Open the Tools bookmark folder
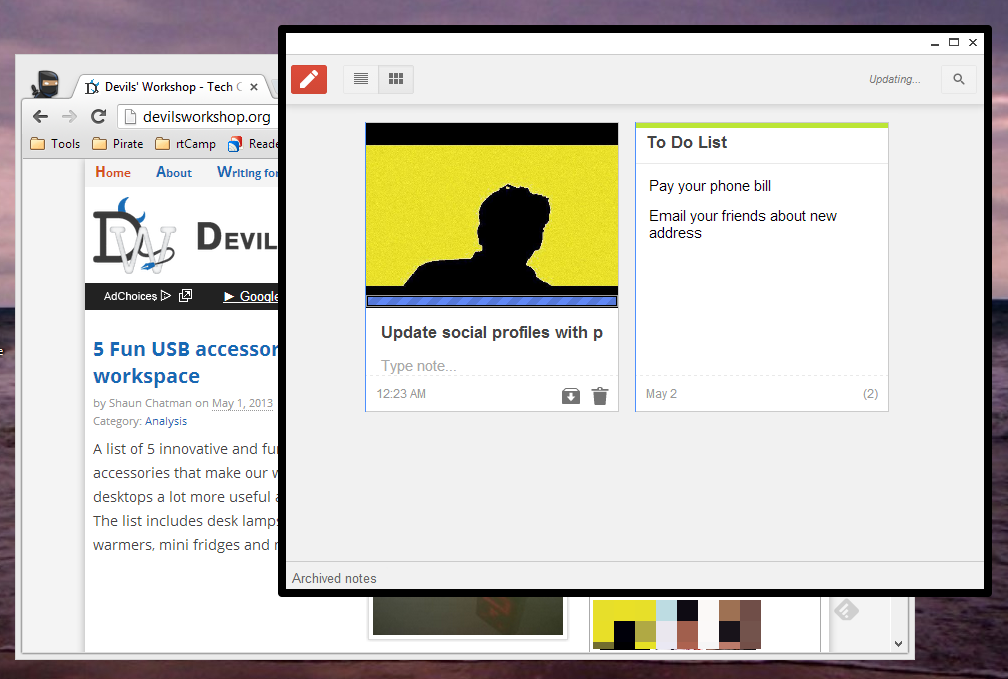Screen dimensions: 1008x679 [x=55, y=143]
